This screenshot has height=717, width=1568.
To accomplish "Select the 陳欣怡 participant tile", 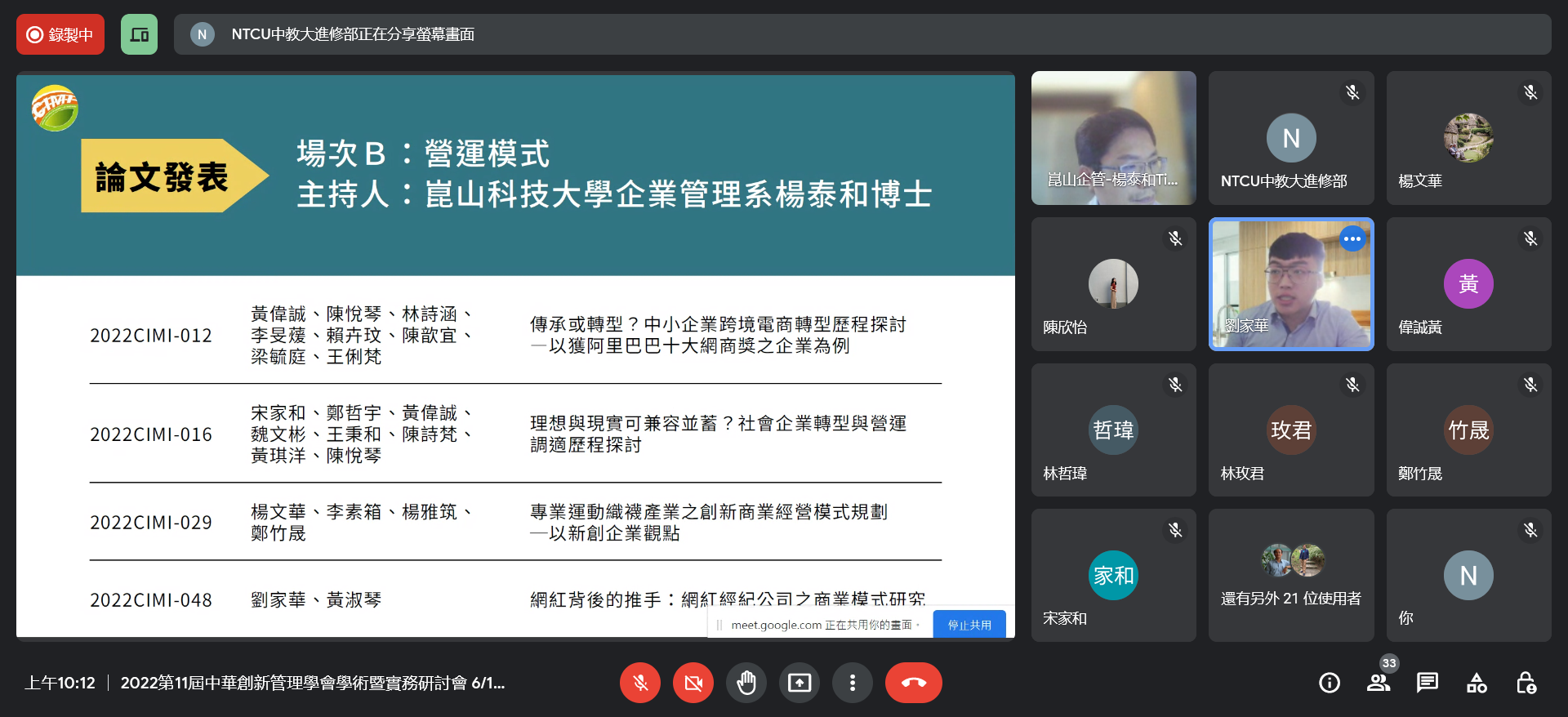I will pyautogui.click(x=1113, y=284).
